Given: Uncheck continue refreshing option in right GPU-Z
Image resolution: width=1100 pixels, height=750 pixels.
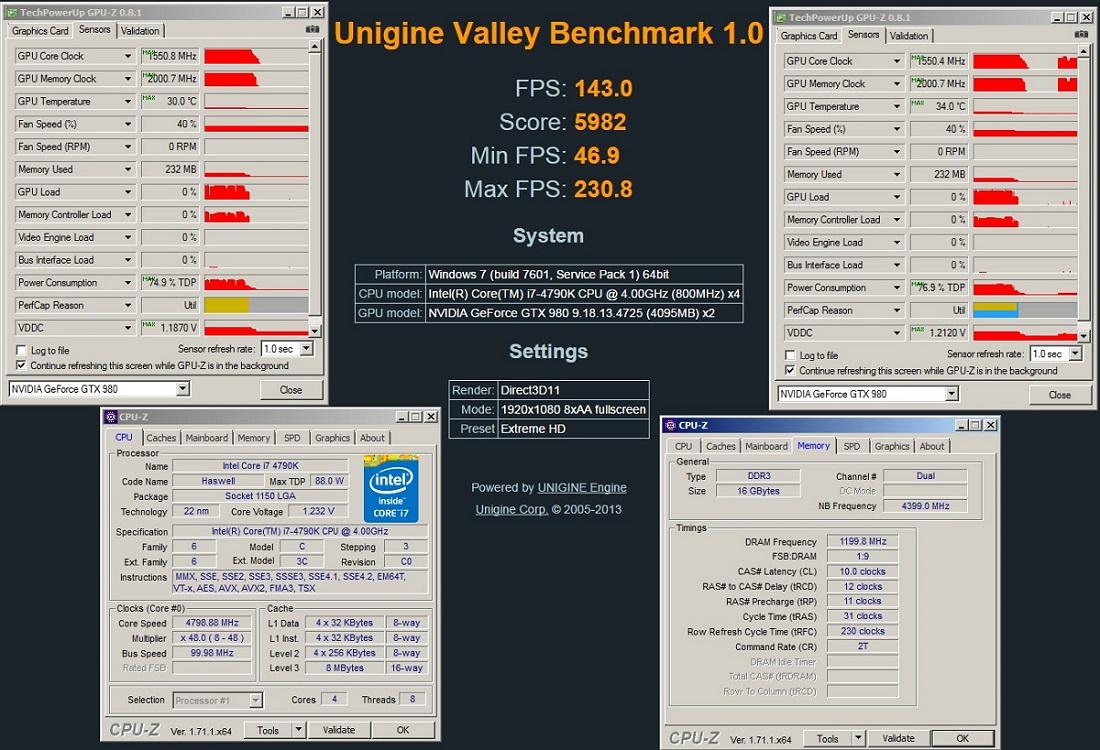Looking at the screenshot, I should [790, 370].
